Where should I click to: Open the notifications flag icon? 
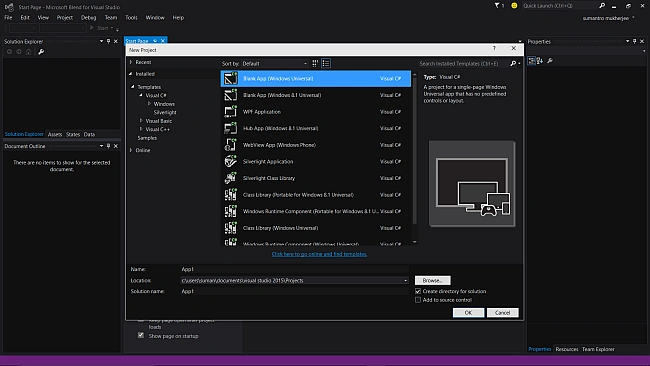[497, 6]
